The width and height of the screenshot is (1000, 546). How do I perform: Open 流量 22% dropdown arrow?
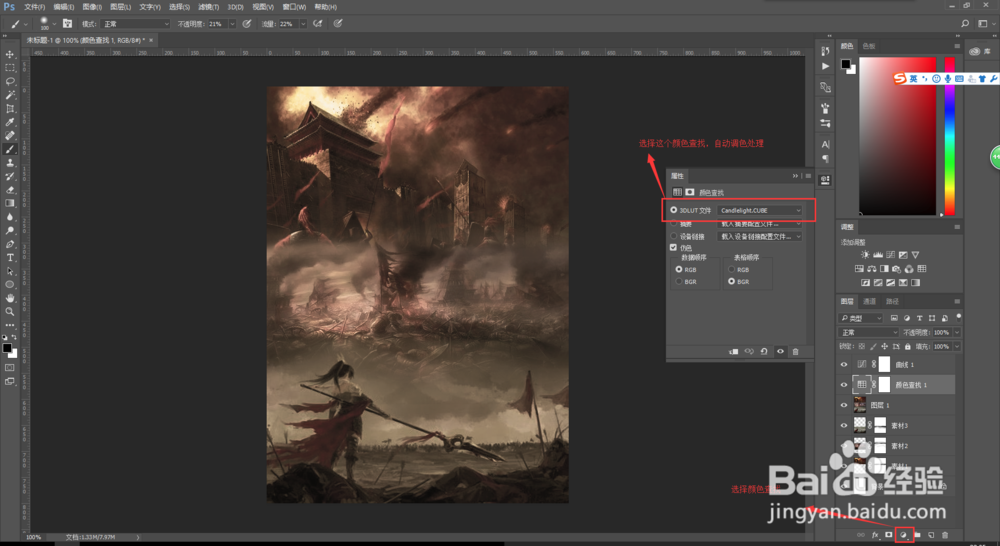coord(303,24)
